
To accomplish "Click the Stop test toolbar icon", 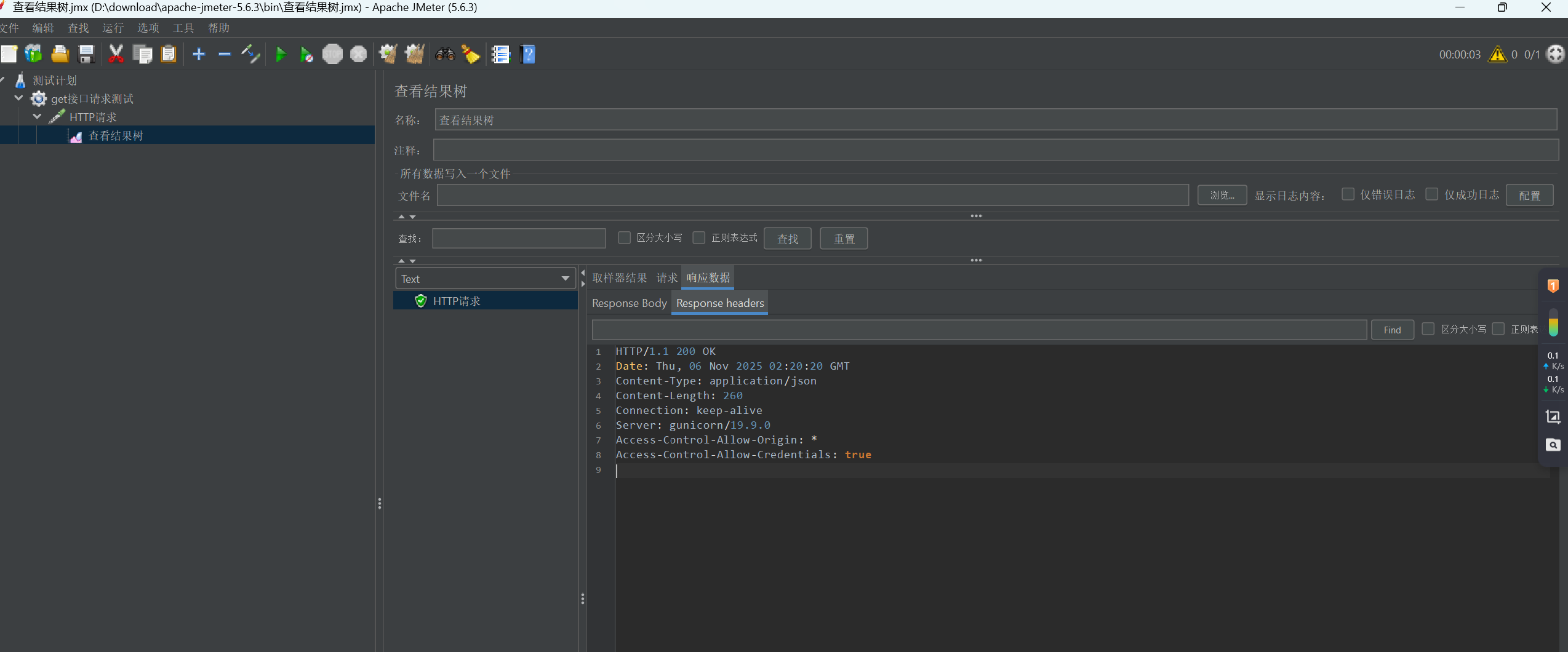I will tap(332, 54).
